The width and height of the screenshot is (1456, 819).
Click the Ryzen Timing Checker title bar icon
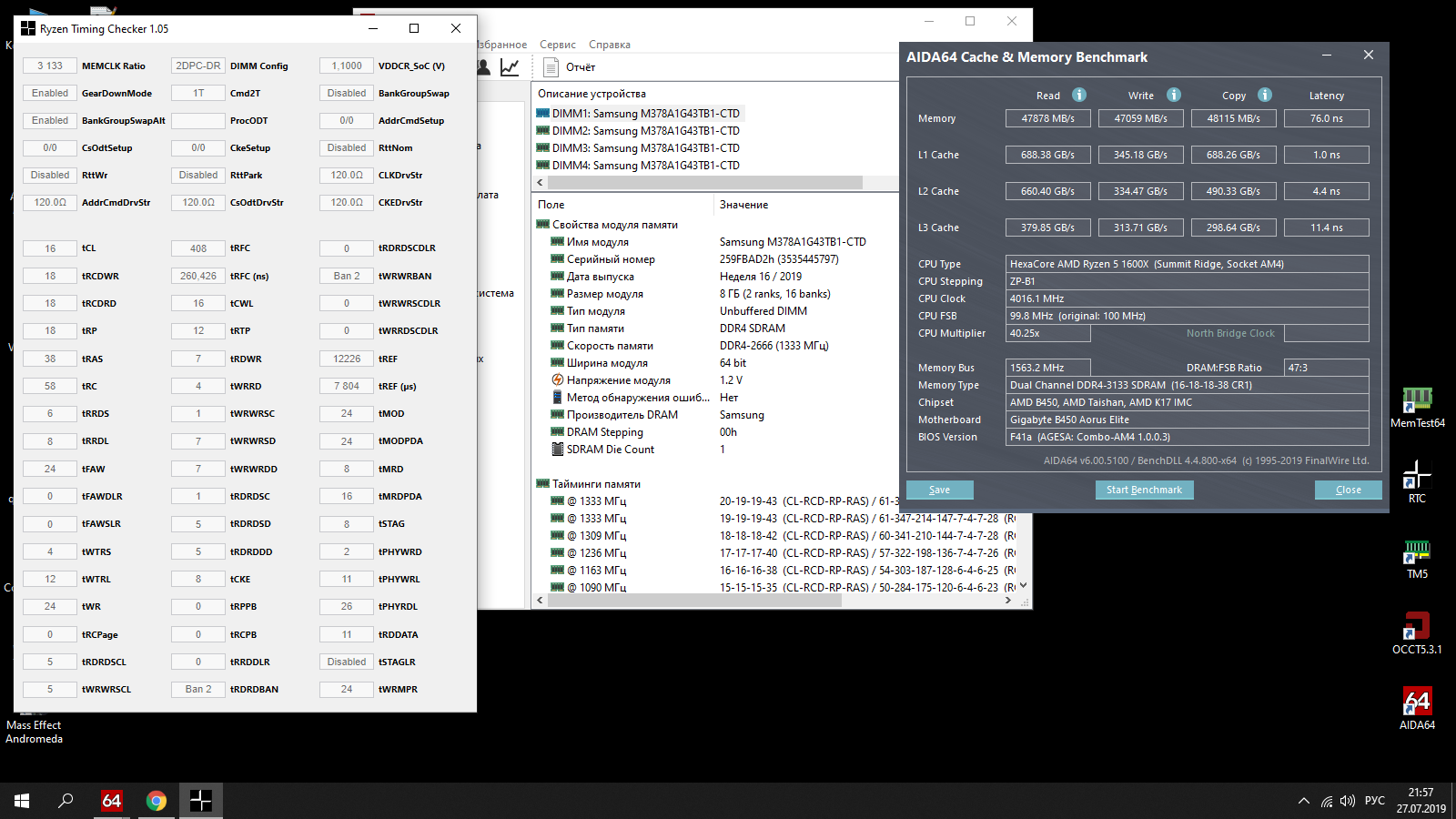(28, 28)
